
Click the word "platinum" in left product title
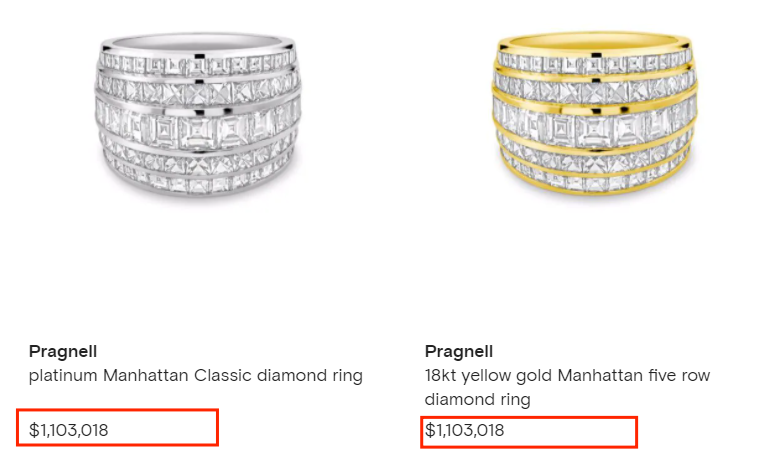click(62, 376)
